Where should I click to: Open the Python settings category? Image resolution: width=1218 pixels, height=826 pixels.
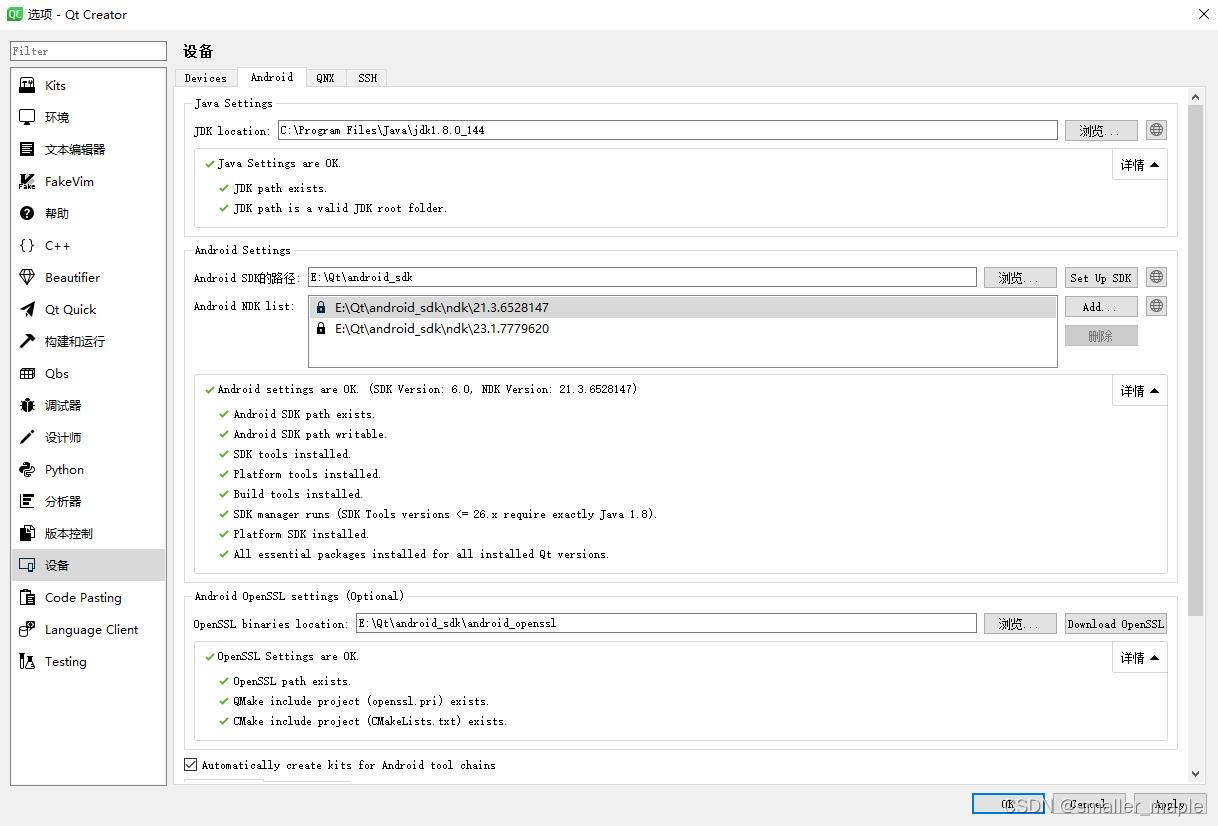tap(88, 469)
